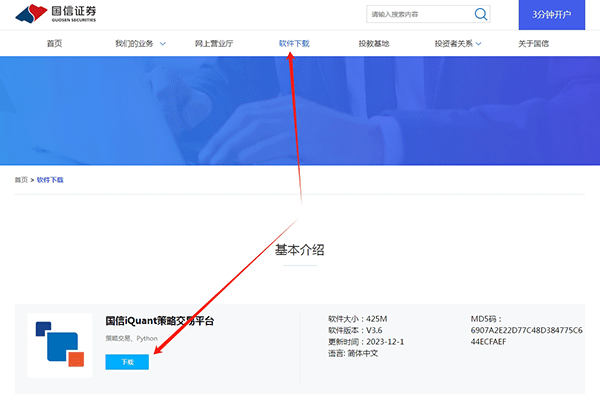Select 软件下载 navigation tab

coord(294,44)
